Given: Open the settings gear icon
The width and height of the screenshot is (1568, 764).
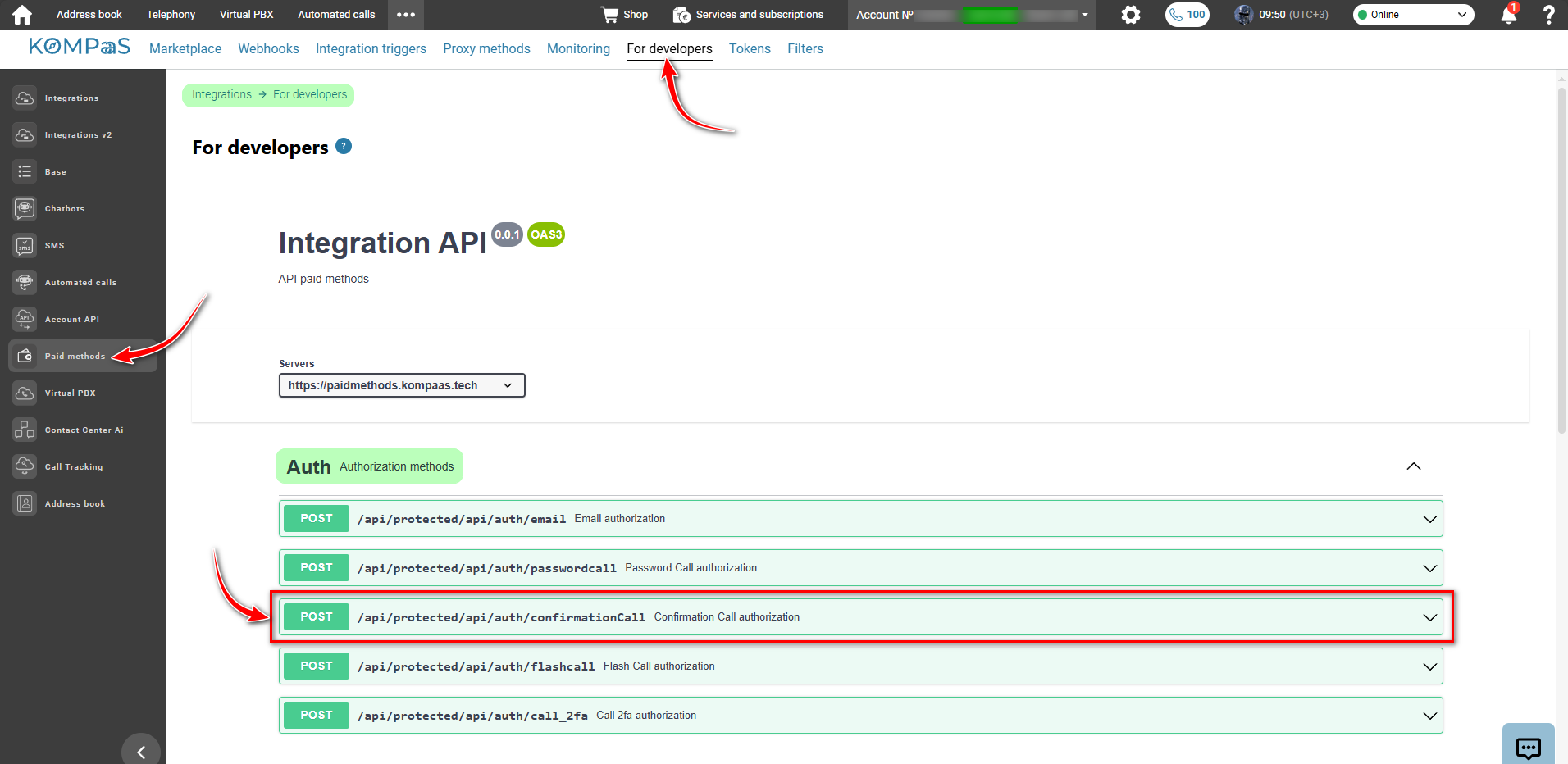Looking at the screenshot, I should coord(1131,15).
